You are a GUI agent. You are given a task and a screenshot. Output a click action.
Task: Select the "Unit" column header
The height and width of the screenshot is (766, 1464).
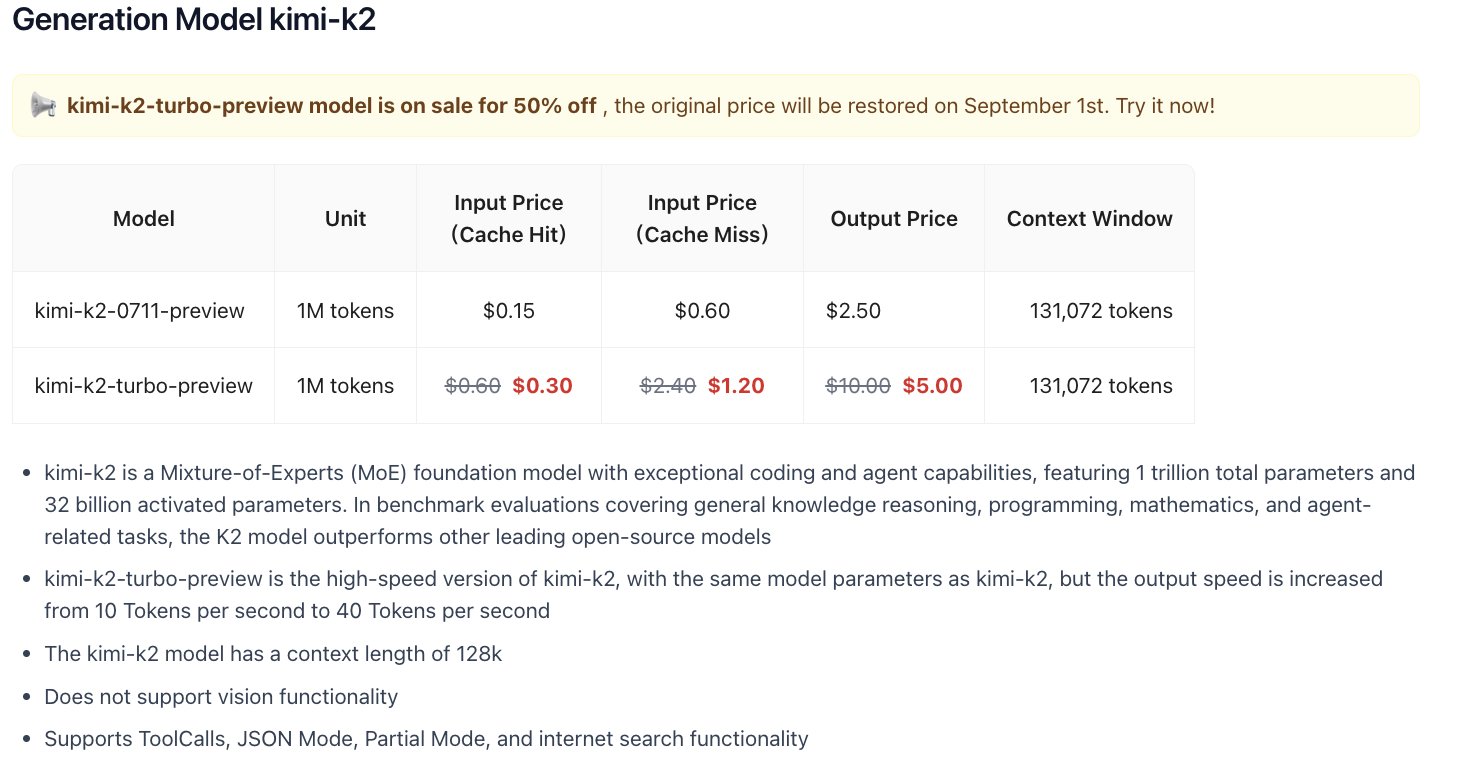tap(346, 219)
